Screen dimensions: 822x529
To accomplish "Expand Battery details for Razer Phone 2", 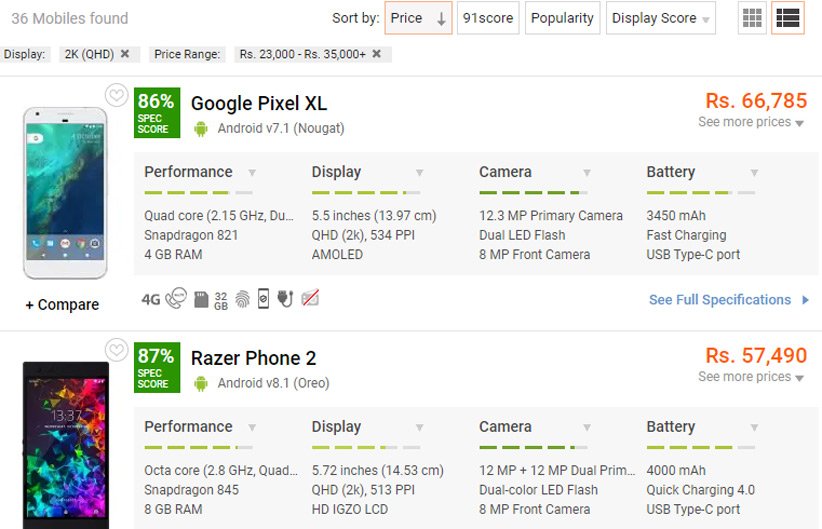I will (x=754, y=427).
